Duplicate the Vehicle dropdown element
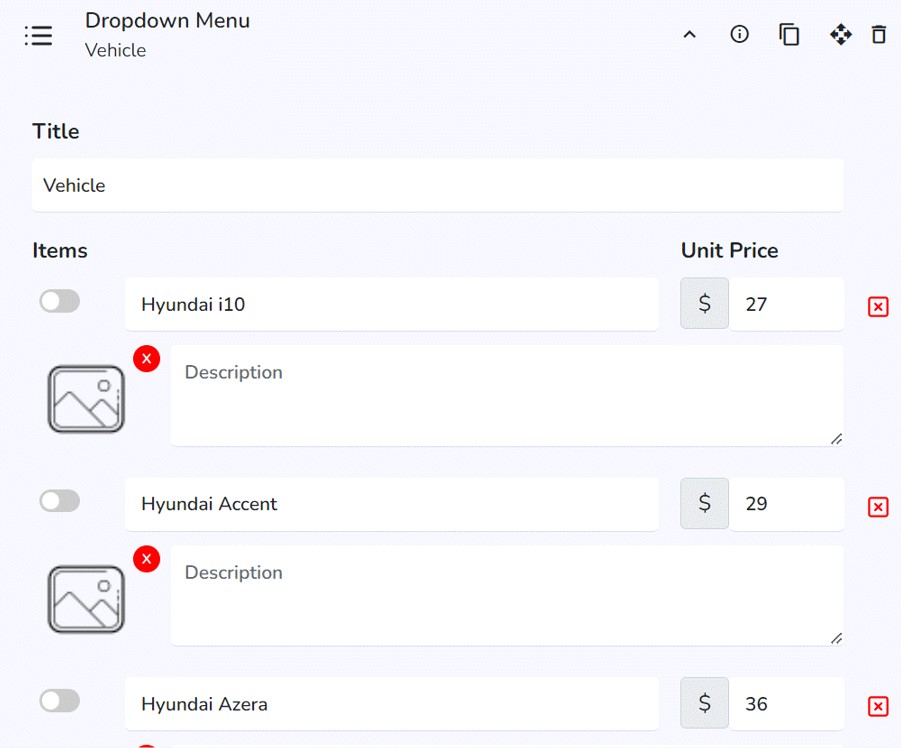Image resolution: width=901 pixels, height=748 pixels. coord(789,34)
